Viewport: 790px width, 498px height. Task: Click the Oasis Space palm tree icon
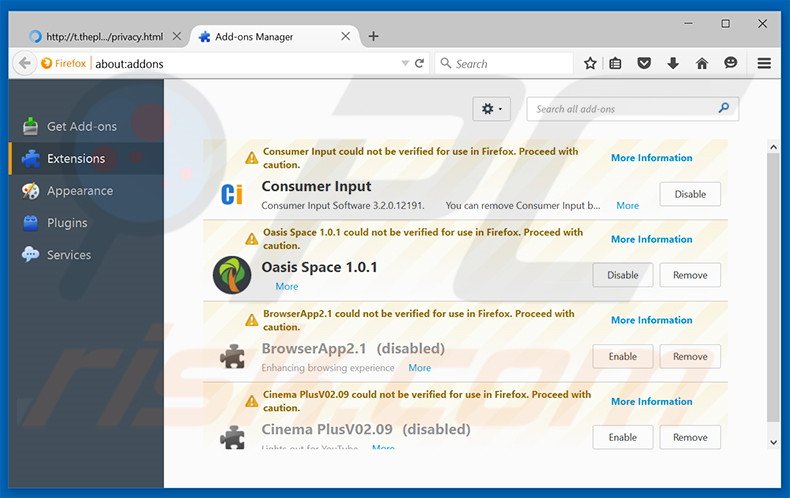pyautogui.click(x=232, y=275)
